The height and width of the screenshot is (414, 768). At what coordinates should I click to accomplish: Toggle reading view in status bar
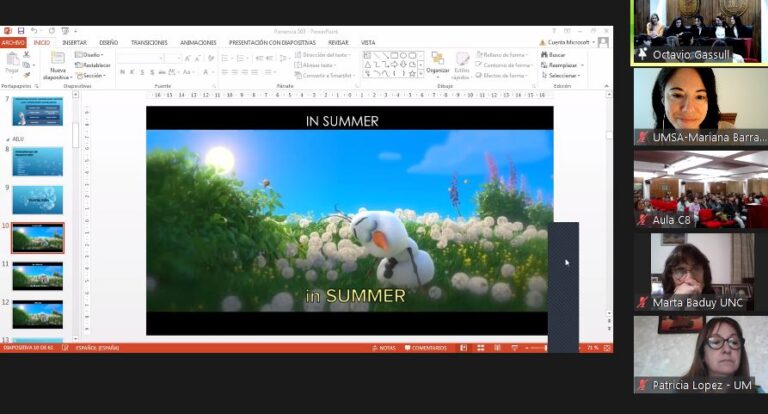point(497,348)
